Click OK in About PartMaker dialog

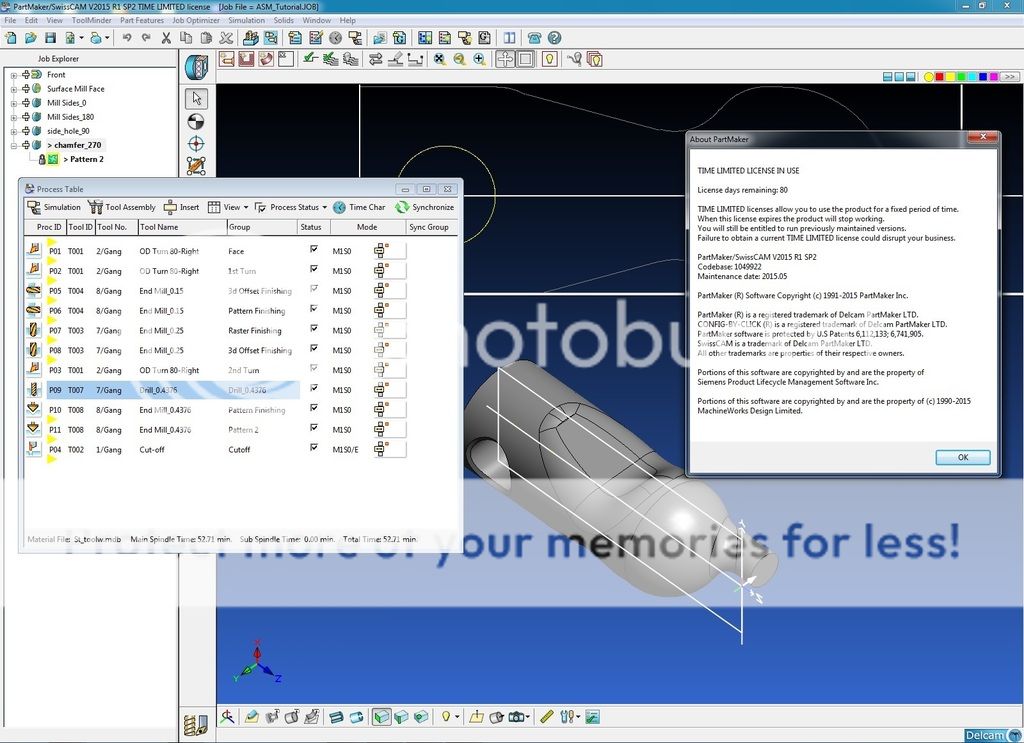(x=962, y=457)
